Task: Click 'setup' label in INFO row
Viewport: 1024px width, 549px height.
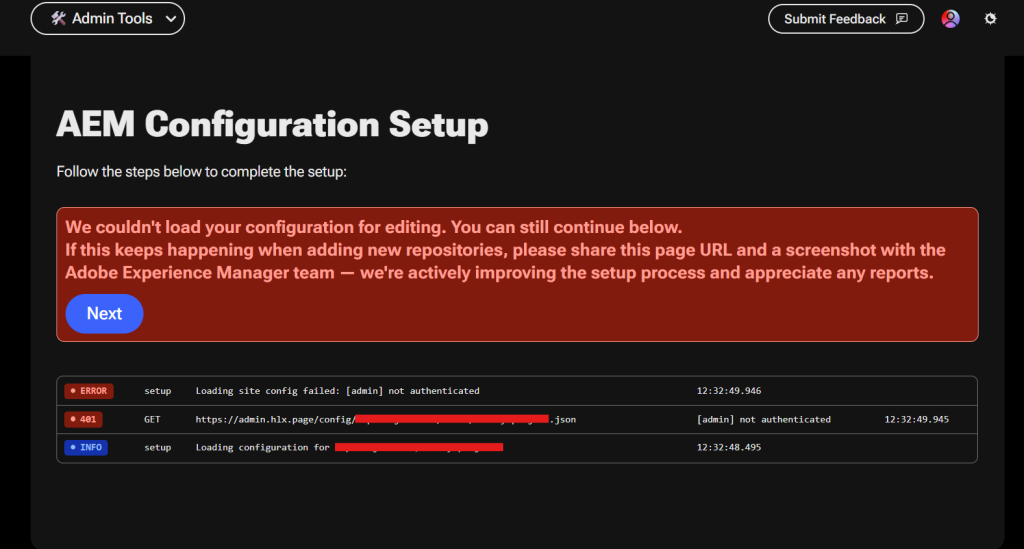Action: click(157, 447)
